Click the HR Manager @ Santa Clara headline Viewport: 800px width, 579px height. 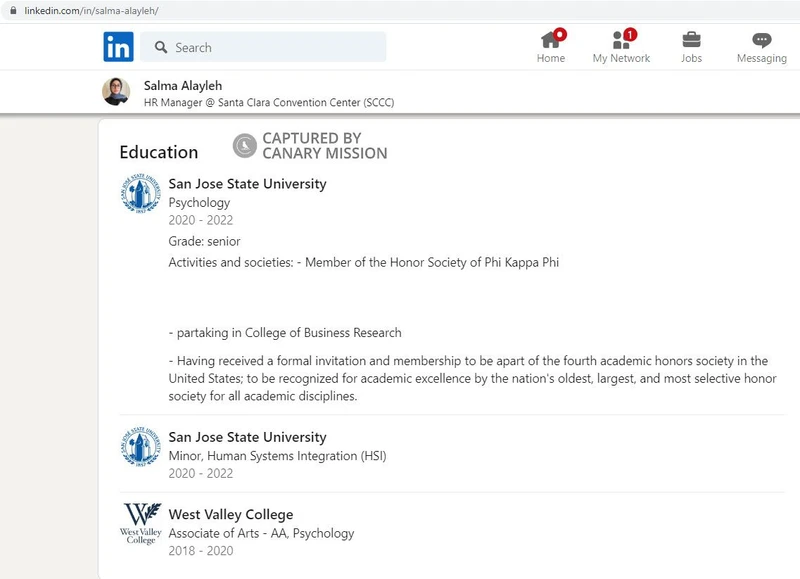(x=269, y=103)
